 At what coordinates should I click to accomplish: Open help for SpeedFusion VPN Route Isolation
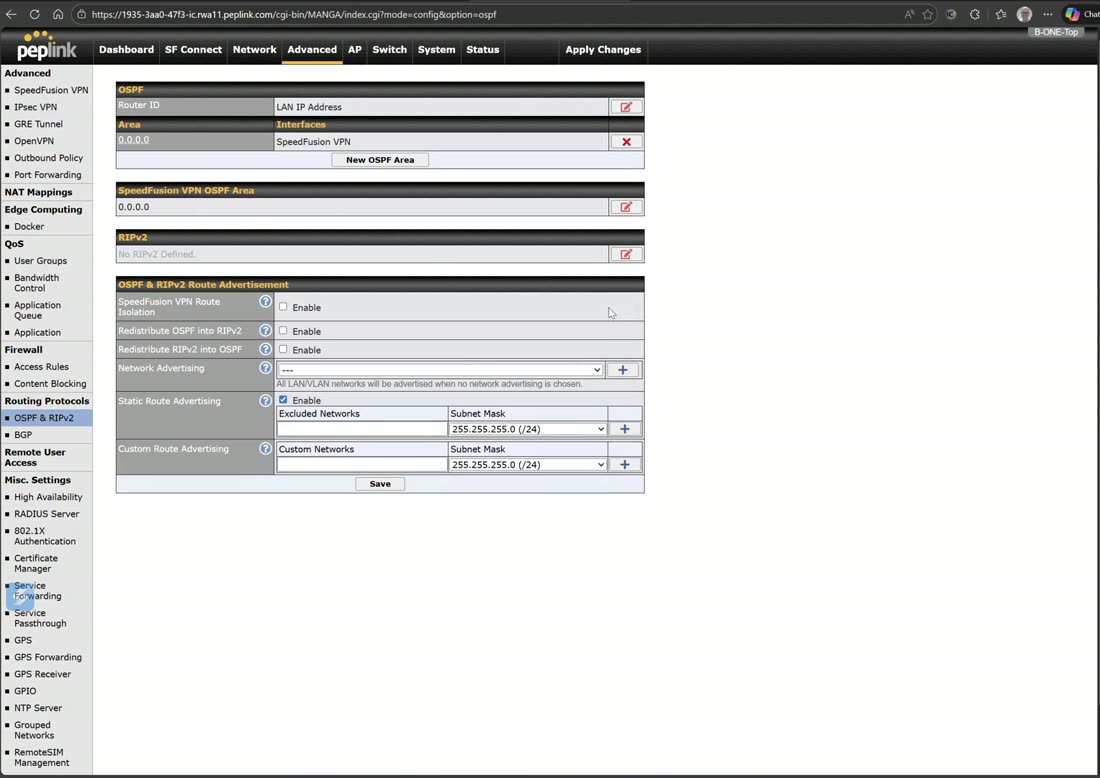(265, 302)
